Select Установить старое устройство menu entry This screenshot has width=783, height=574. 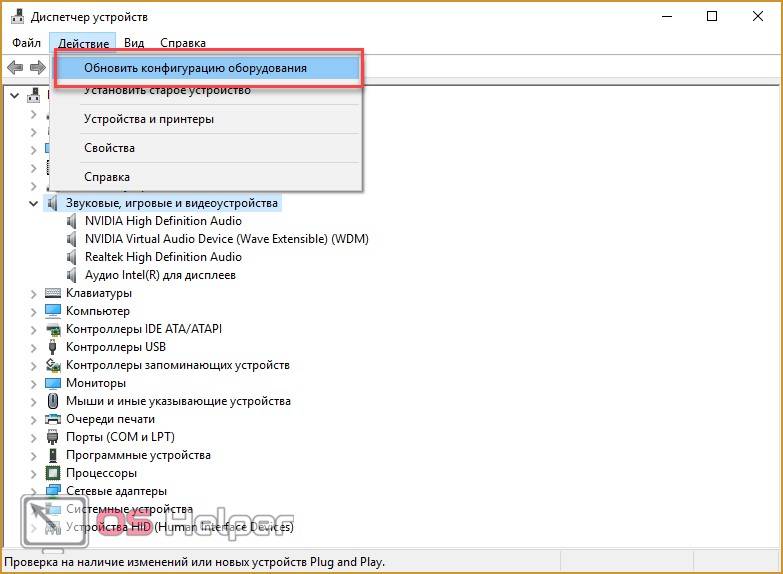coord(167,91)
